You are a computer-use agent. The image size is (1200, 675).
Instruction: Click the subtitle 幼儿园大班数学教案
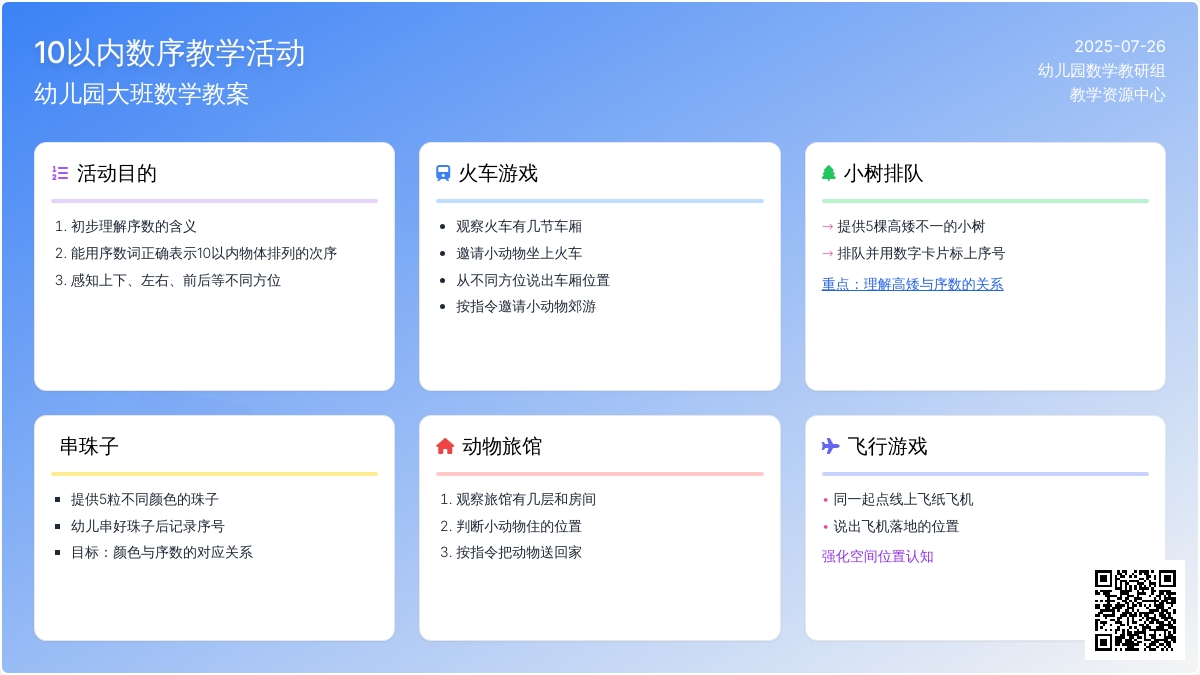[141, 94]
